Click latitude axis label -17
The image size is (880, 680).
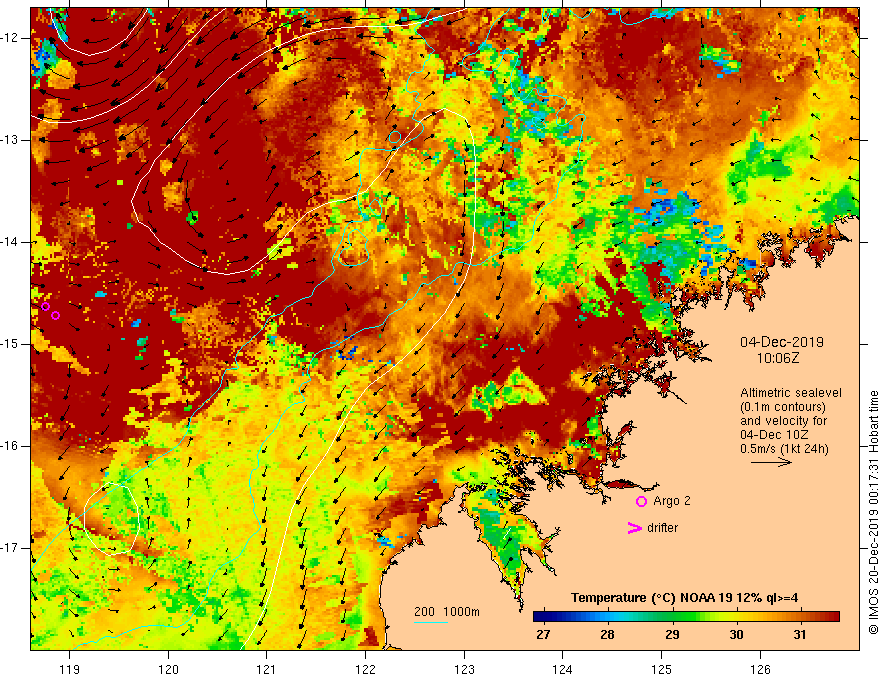pyautogui.click(x=10, y=548)
